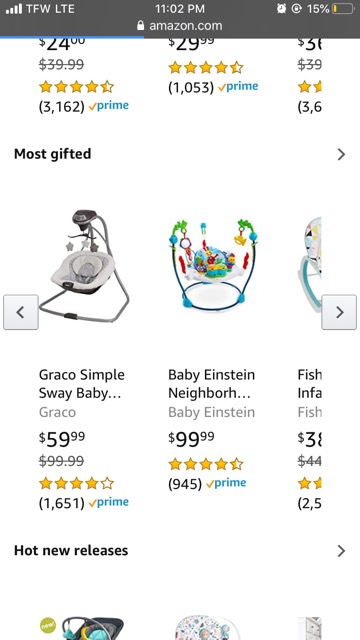360x640 pixels.
Task: Tap the Hot new releases heading
Action: (71, 550)
